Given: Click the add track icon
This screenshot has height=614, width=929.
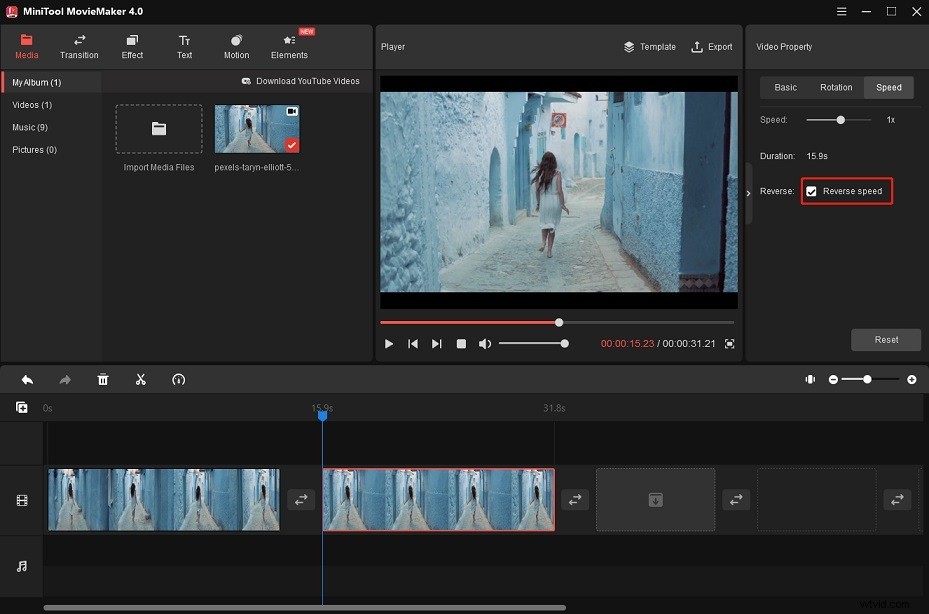Looking at the screenshot, I should 22,407.
